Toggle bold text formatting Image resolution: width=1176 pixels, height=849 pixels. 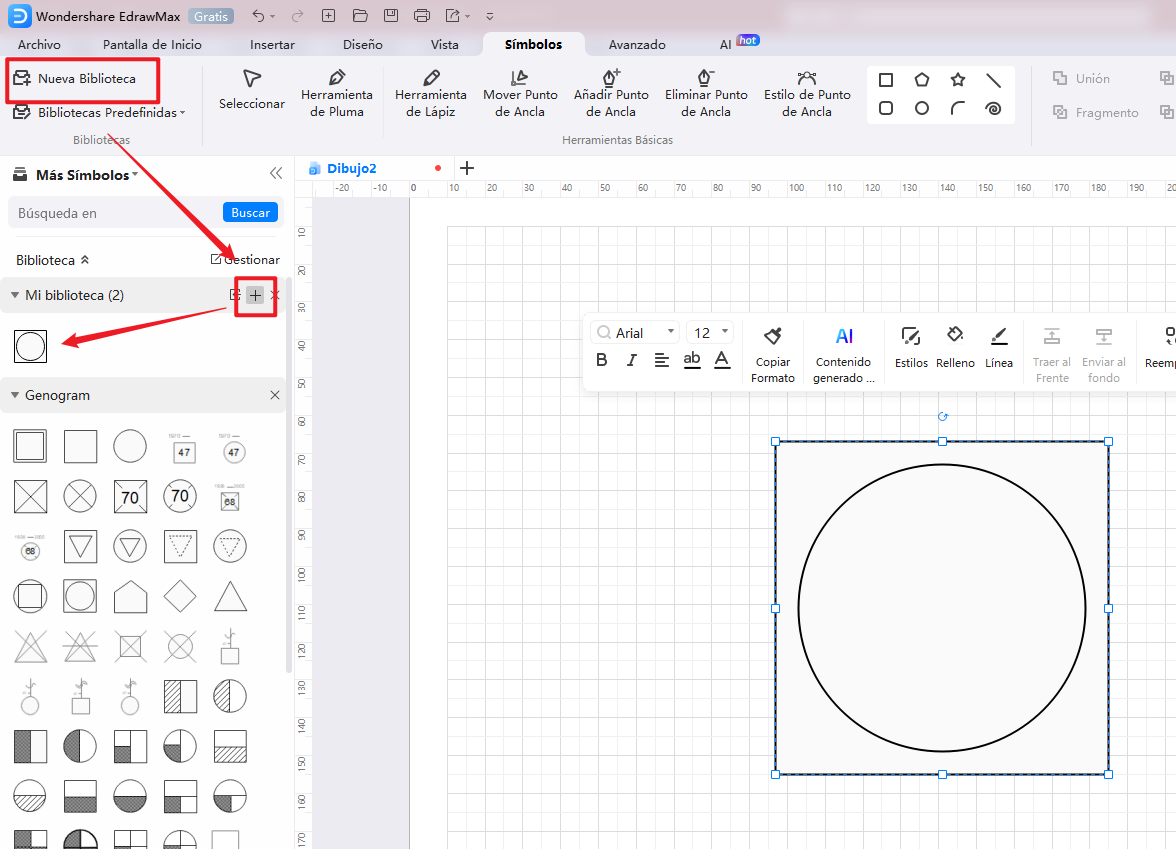(601, 360)
